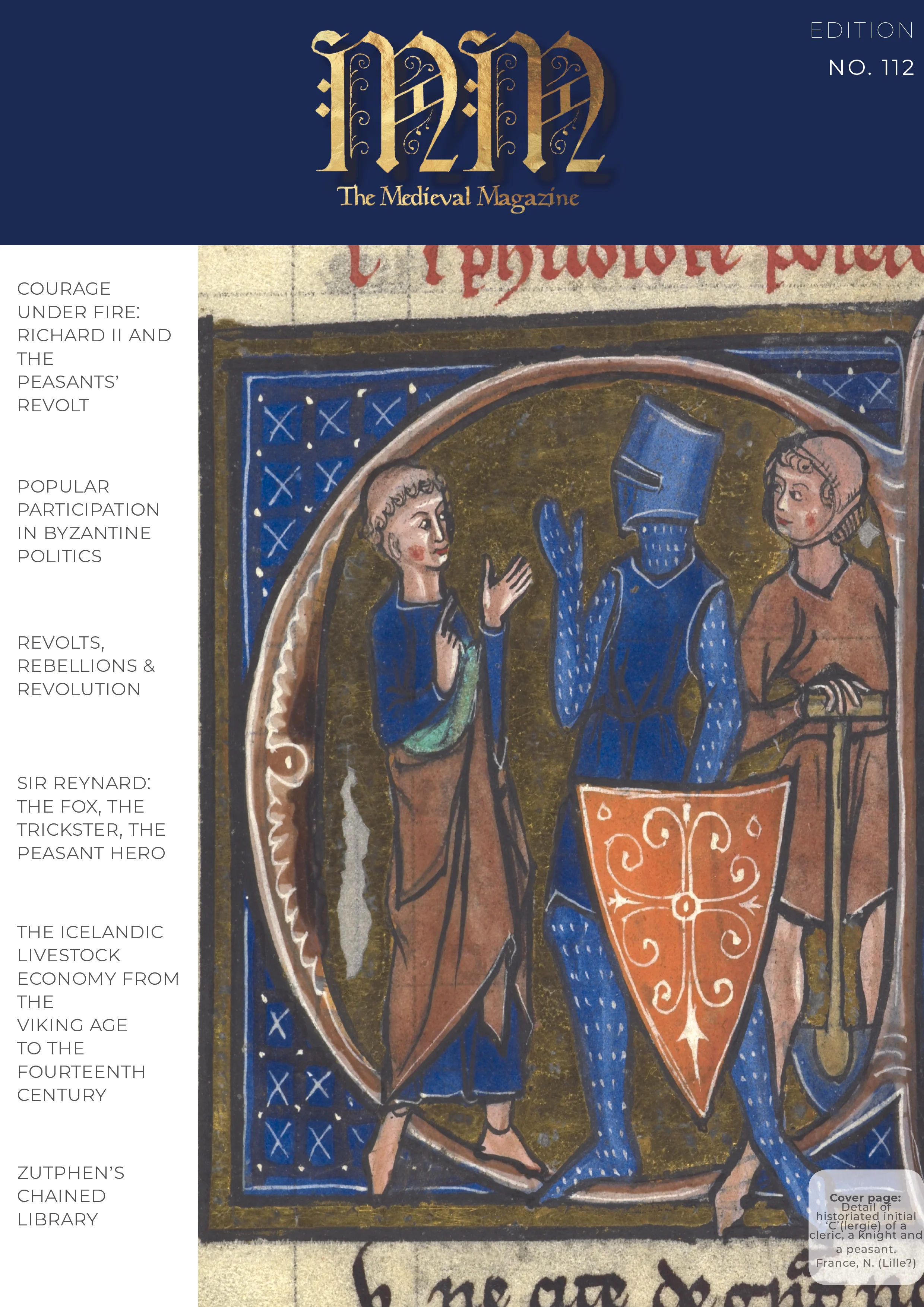Select 'Popular Participation in Byzantine Politics' headline
The width and height of the screenshot is (924, 1307).
[x=88, y=521]
